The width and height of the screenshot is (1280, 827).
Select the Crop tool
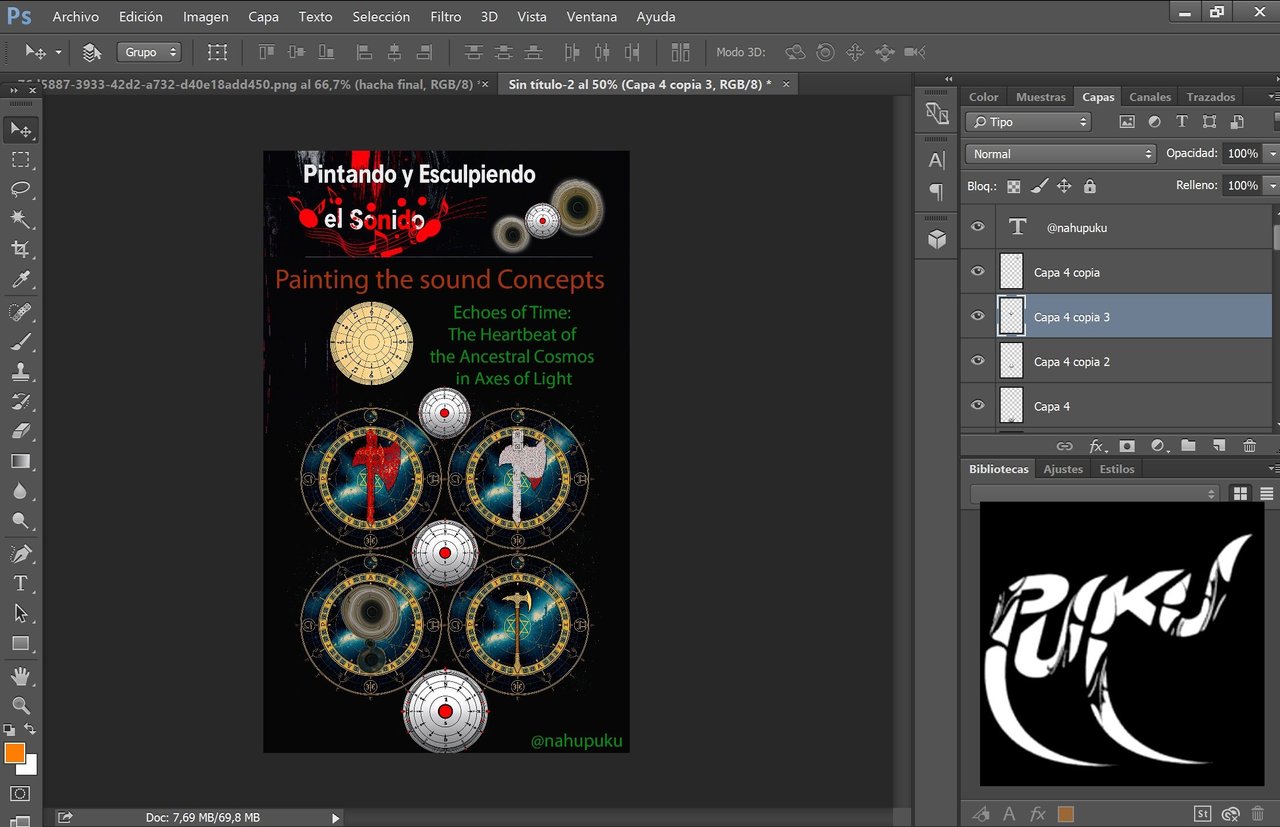20,249
